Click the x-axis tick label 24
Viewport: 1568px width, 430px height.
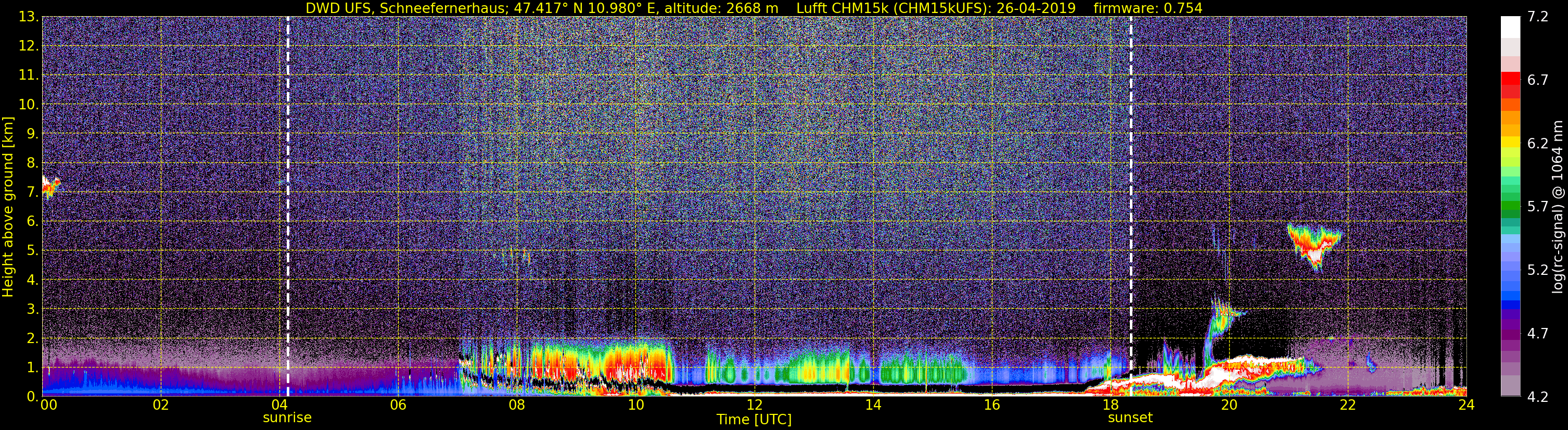(x=1467, y=405)
